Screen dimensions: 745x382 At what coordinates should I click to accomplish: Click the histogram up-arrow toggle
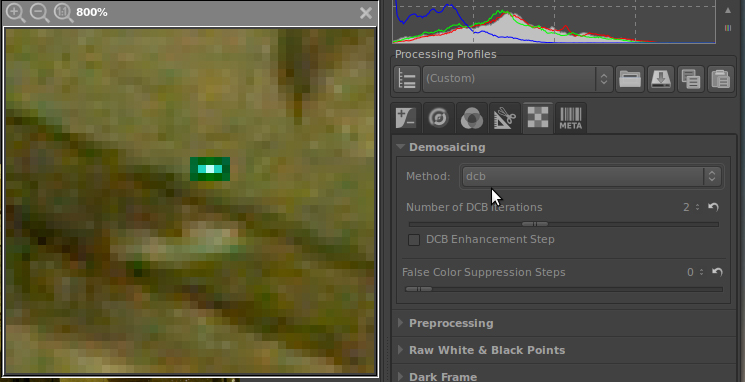click(x=728, y=10)
